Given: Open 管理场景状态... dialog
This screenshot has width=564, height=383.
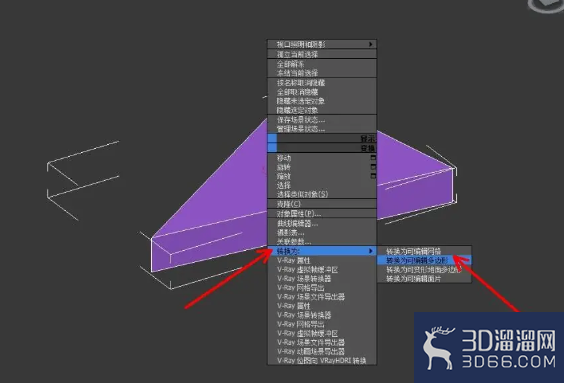Looking at the screenshot, I should pos(322,129).
